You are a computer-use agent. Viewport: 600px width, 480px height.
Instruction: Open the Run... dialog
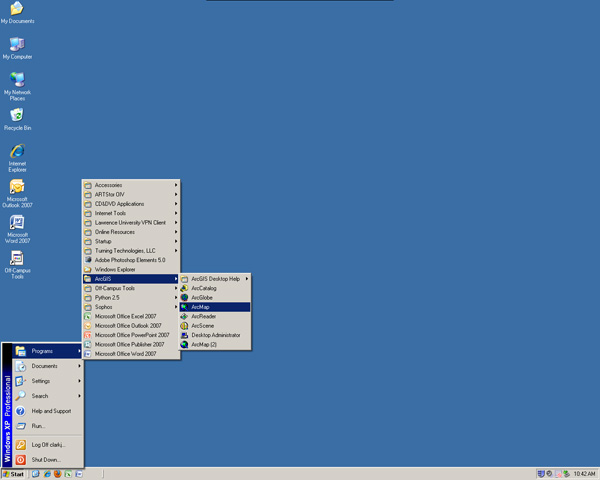[48, 426]
